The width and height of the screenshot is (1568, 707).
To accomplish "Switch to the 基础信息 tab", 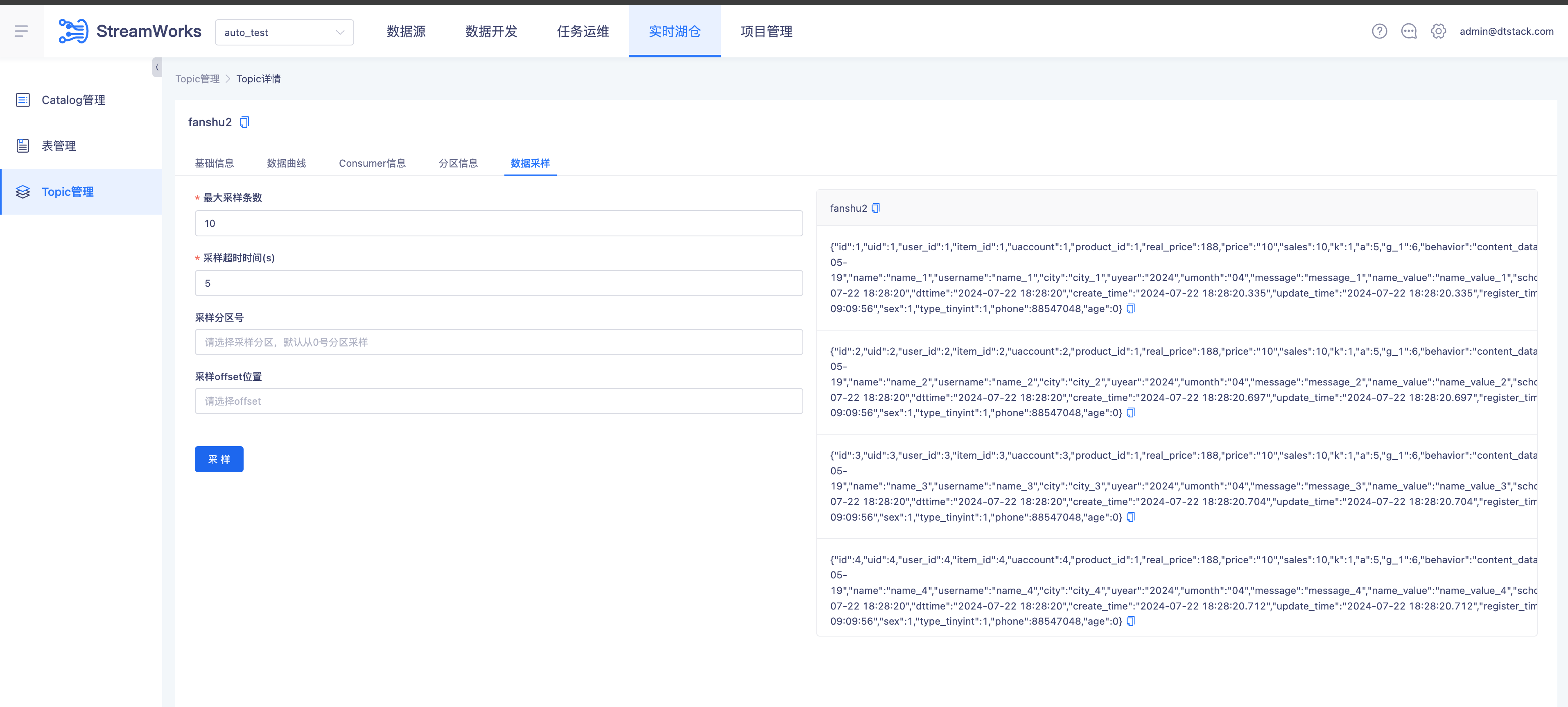I will click(214, 163).
